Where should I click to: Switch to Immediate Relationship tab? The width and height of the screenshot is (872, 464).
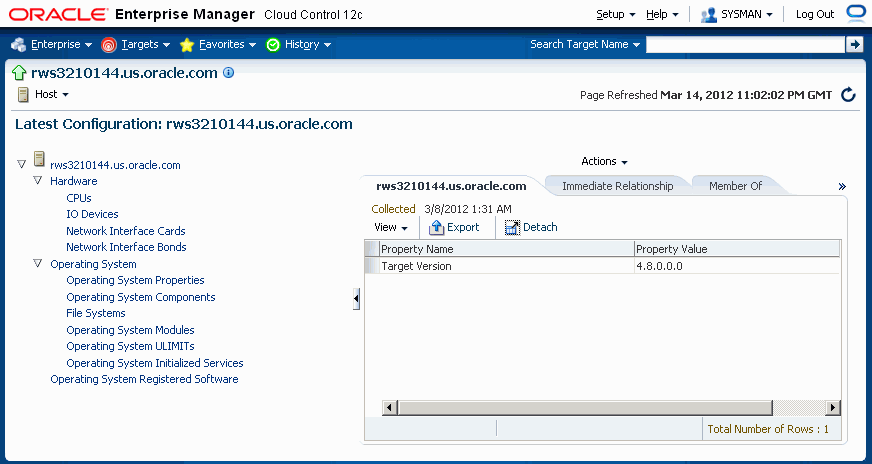click(617, 186)
